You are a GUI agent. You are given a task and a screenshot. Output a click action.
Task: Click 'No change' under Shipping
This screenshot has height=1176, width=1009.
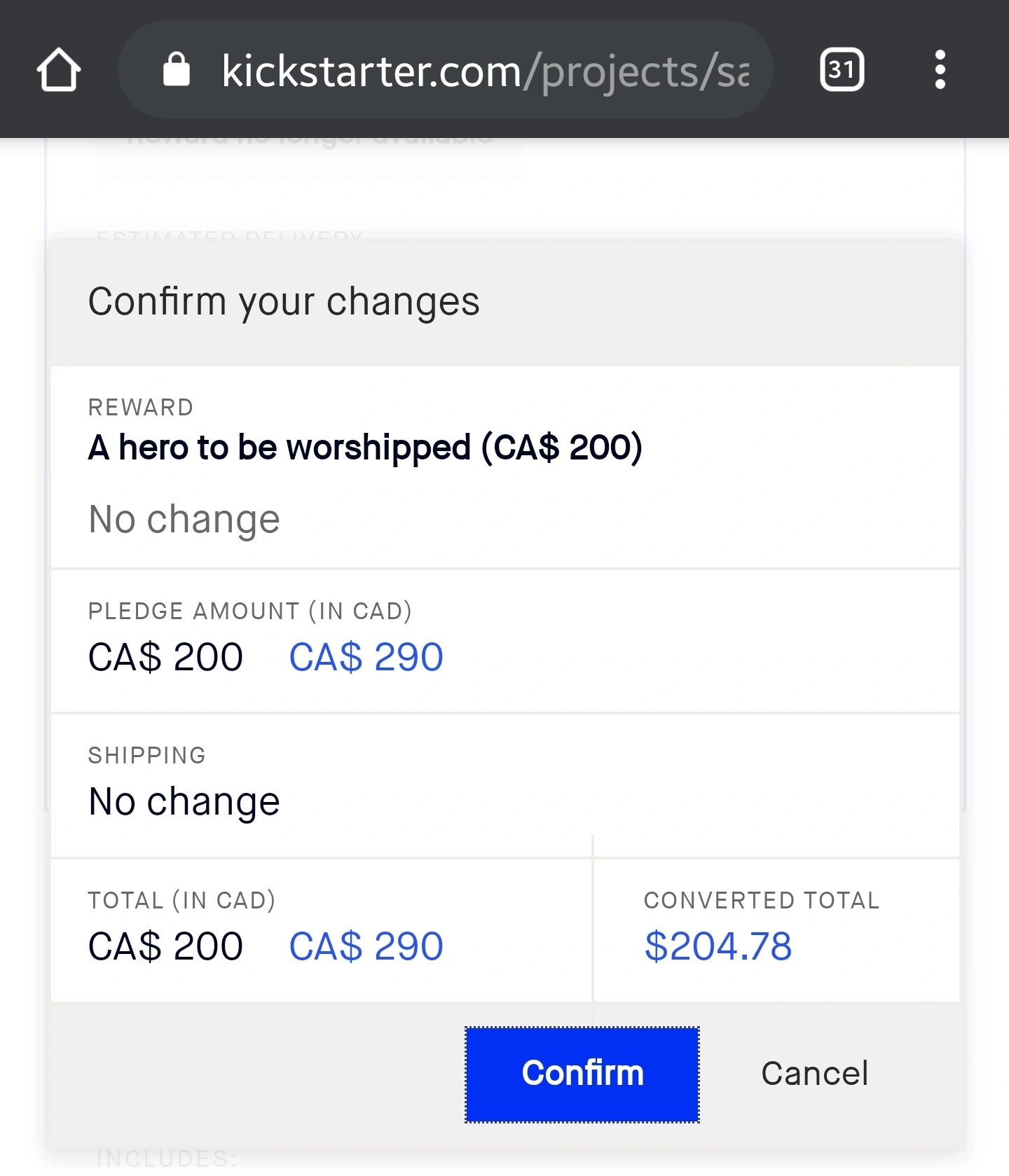(x=184, y=802)
